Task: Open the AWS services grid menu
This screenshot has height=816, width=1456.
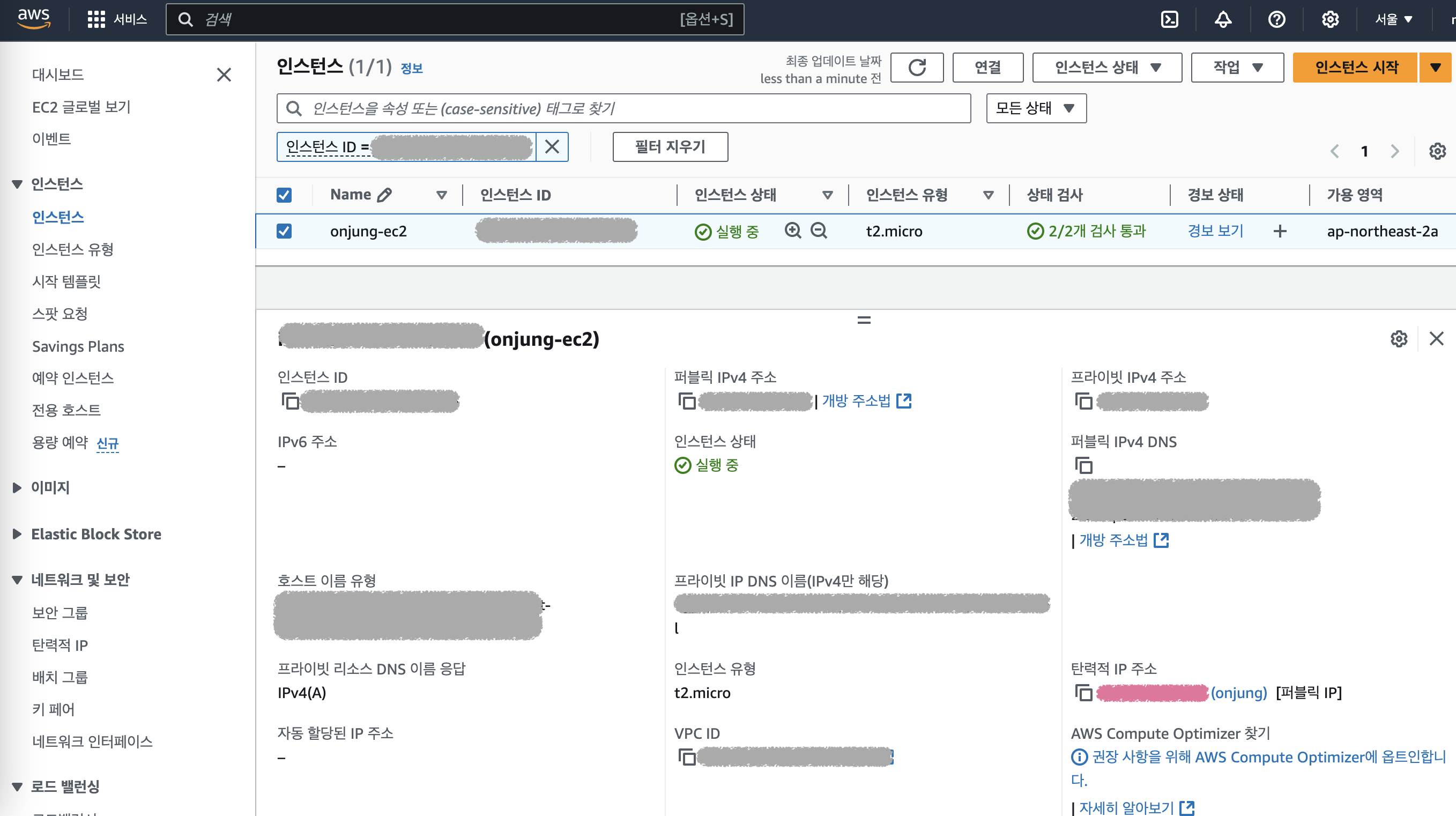Action: [96, 19]
